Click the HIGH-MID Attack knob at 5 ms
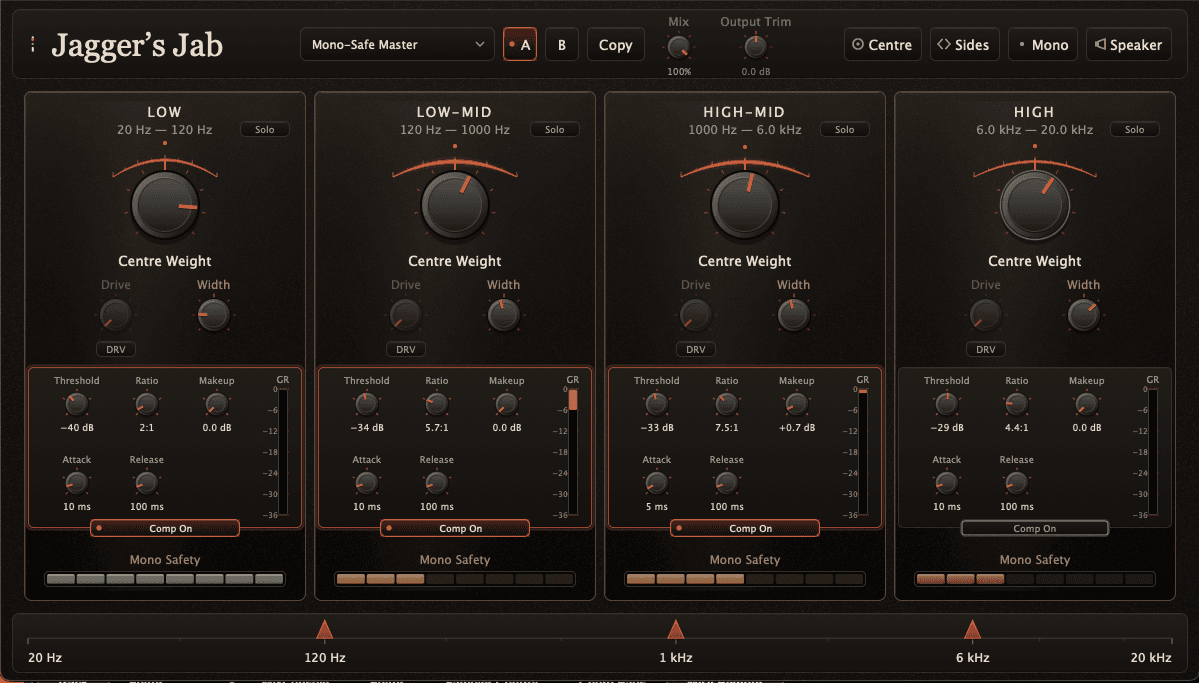This screenshot has height=683, width=1199. click(x=656, y=483)
